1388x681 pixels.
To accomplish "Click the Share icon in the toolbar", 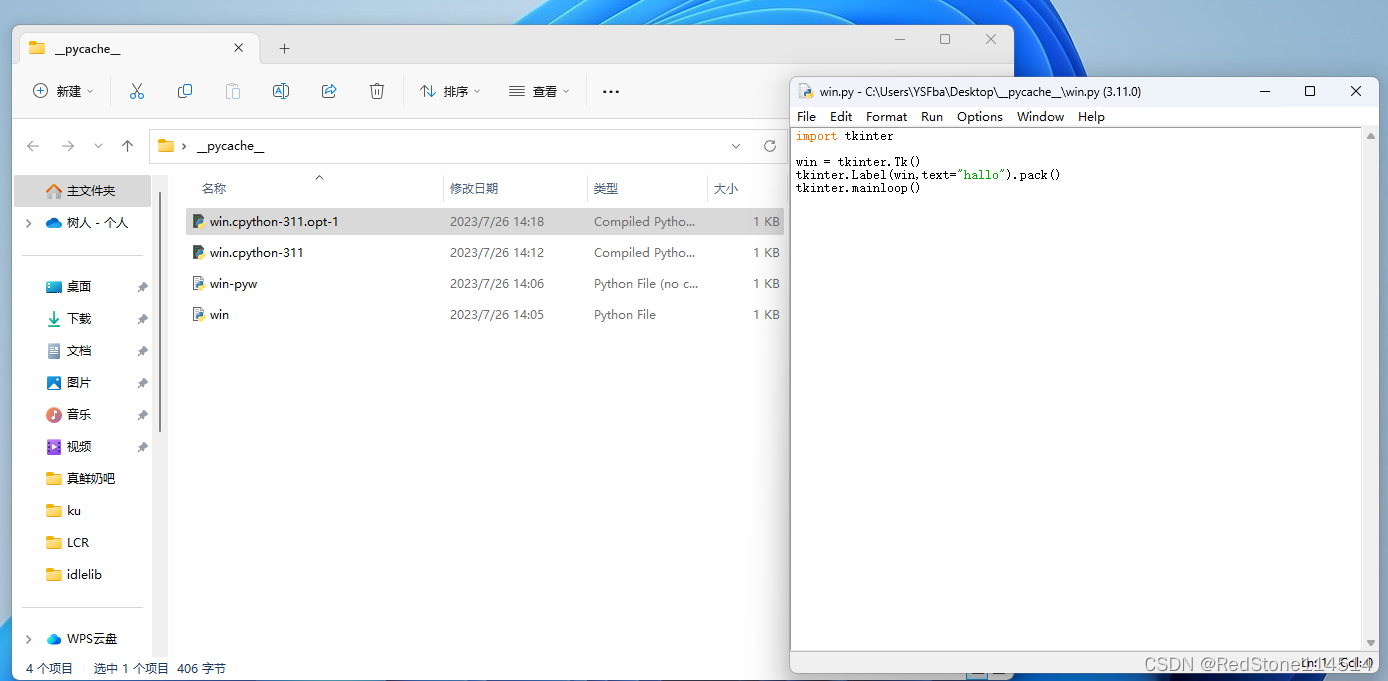I will click(x=328, y=91).
